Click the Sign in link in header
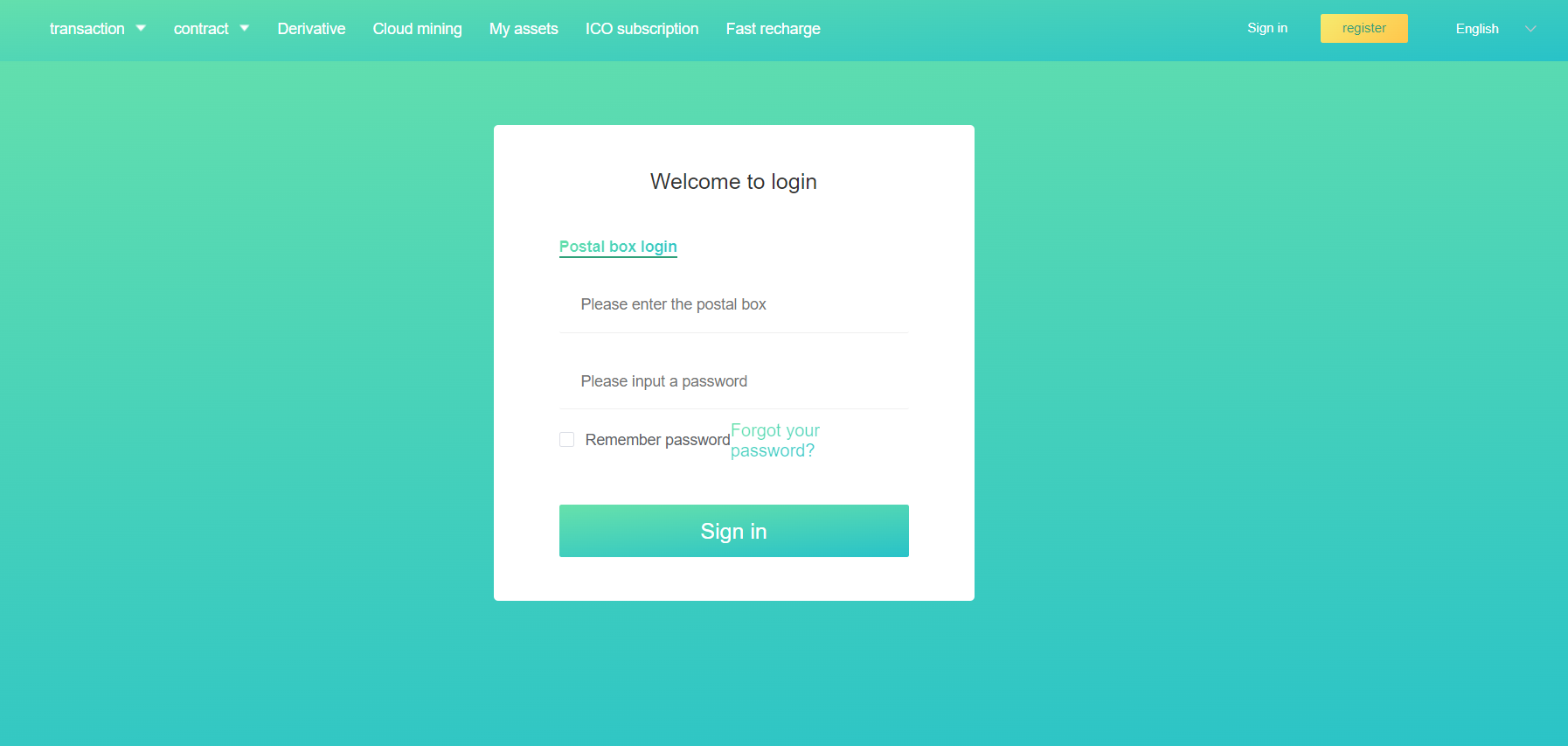Screen dimensions: 1568x746 1267,28
